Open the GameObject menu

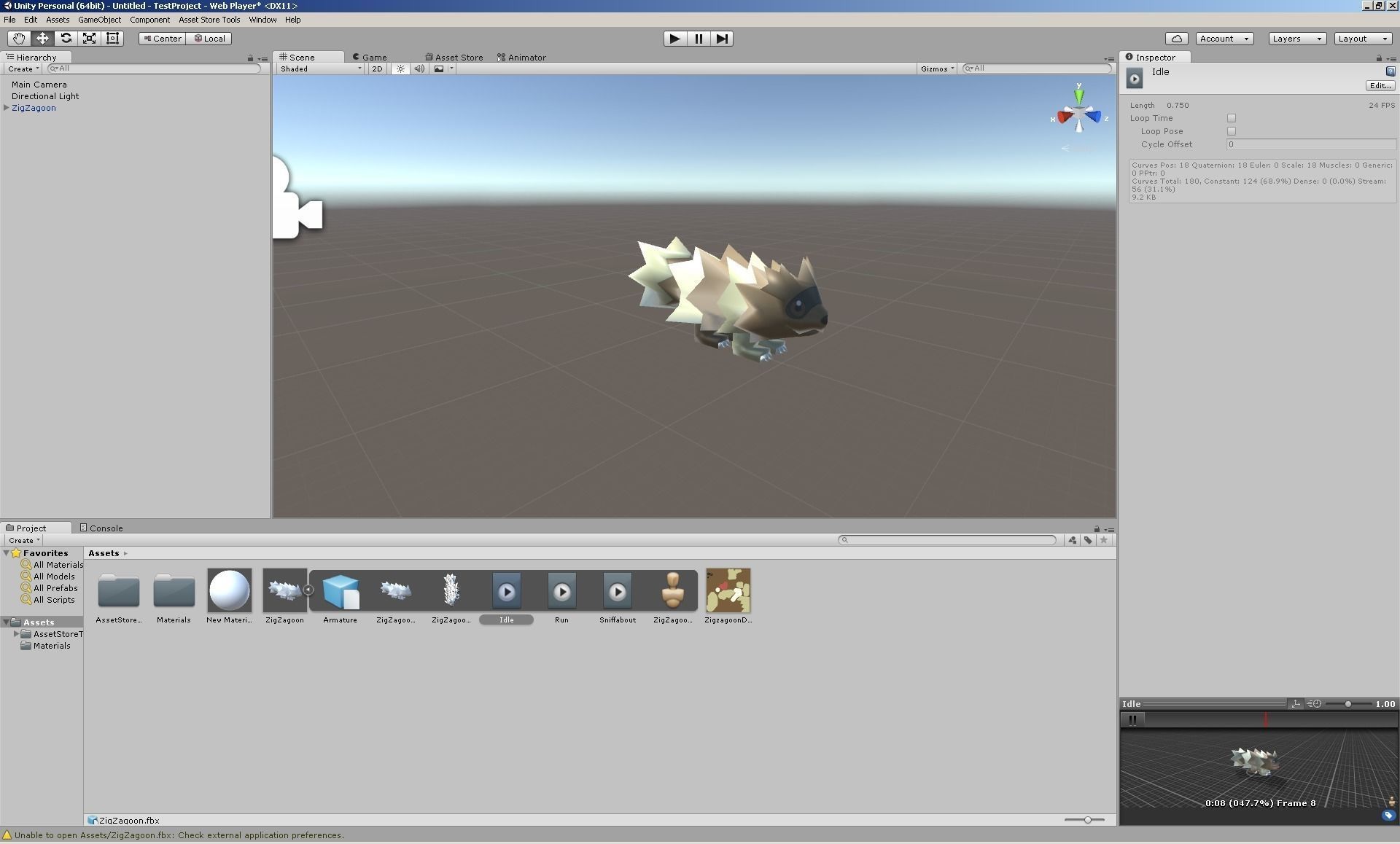(99, 20)
